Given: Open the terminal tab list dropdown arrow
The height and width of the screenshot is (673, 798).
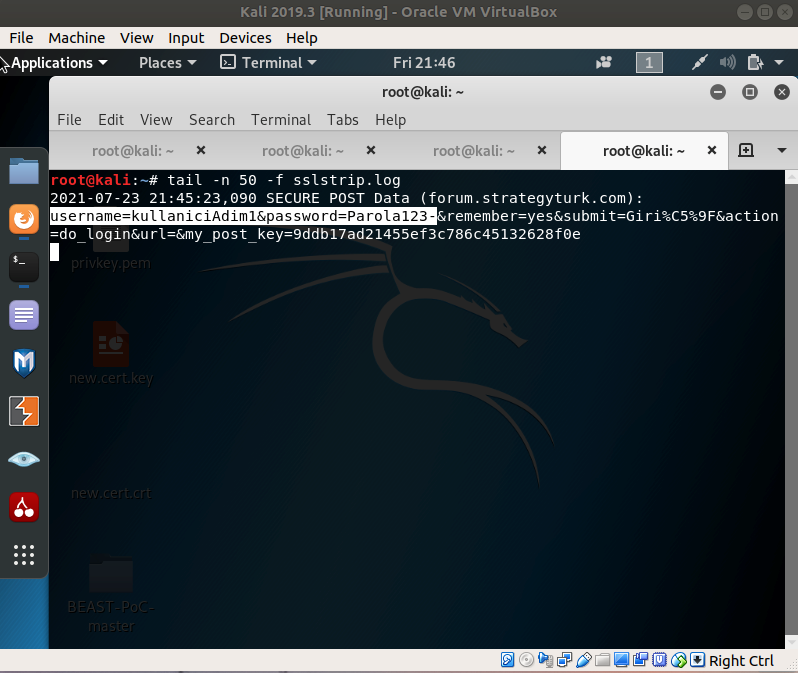Looking at the screenshot, I should point(782,150).
